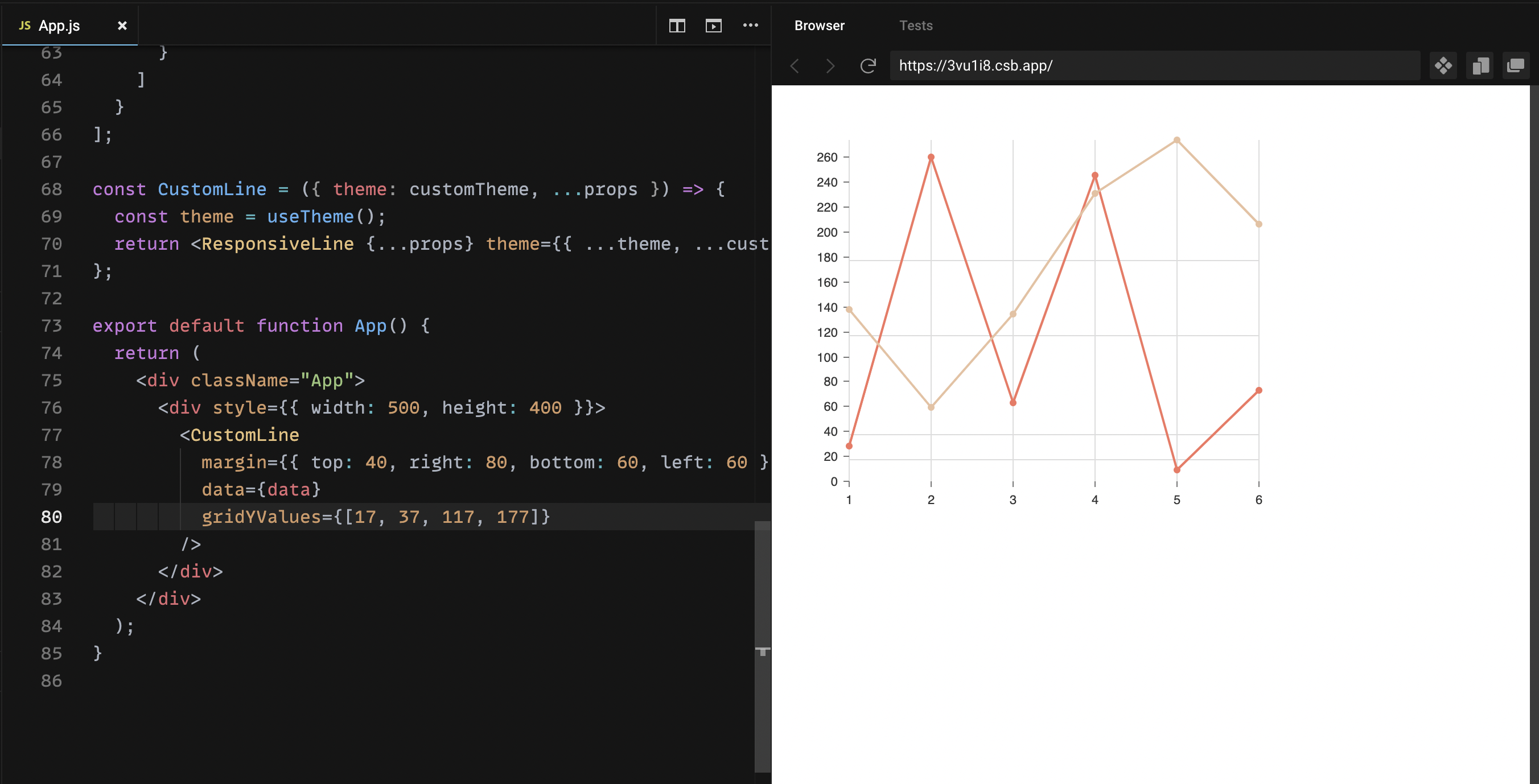Select the red data point at x=2
This screenshot has width=1539, height=784.
(x=931, y=157)
